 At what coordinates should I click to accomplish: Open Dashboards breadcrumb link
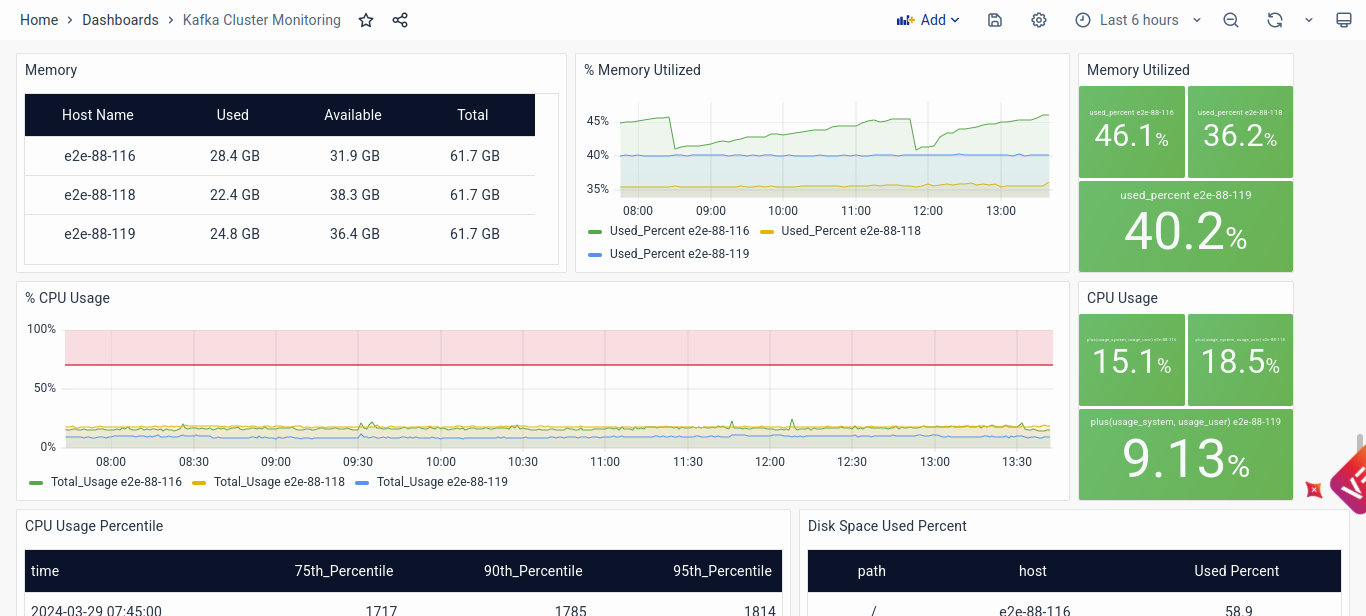click(x=120, y=20)
